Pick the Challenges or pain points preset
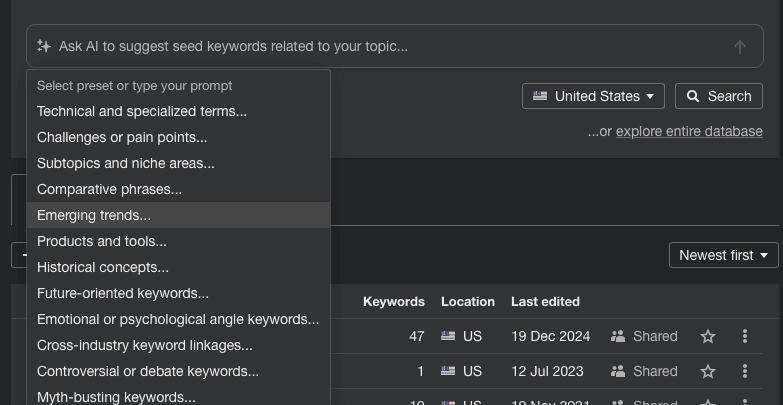The width and height of the screenshot is (783, 405). 122,137
